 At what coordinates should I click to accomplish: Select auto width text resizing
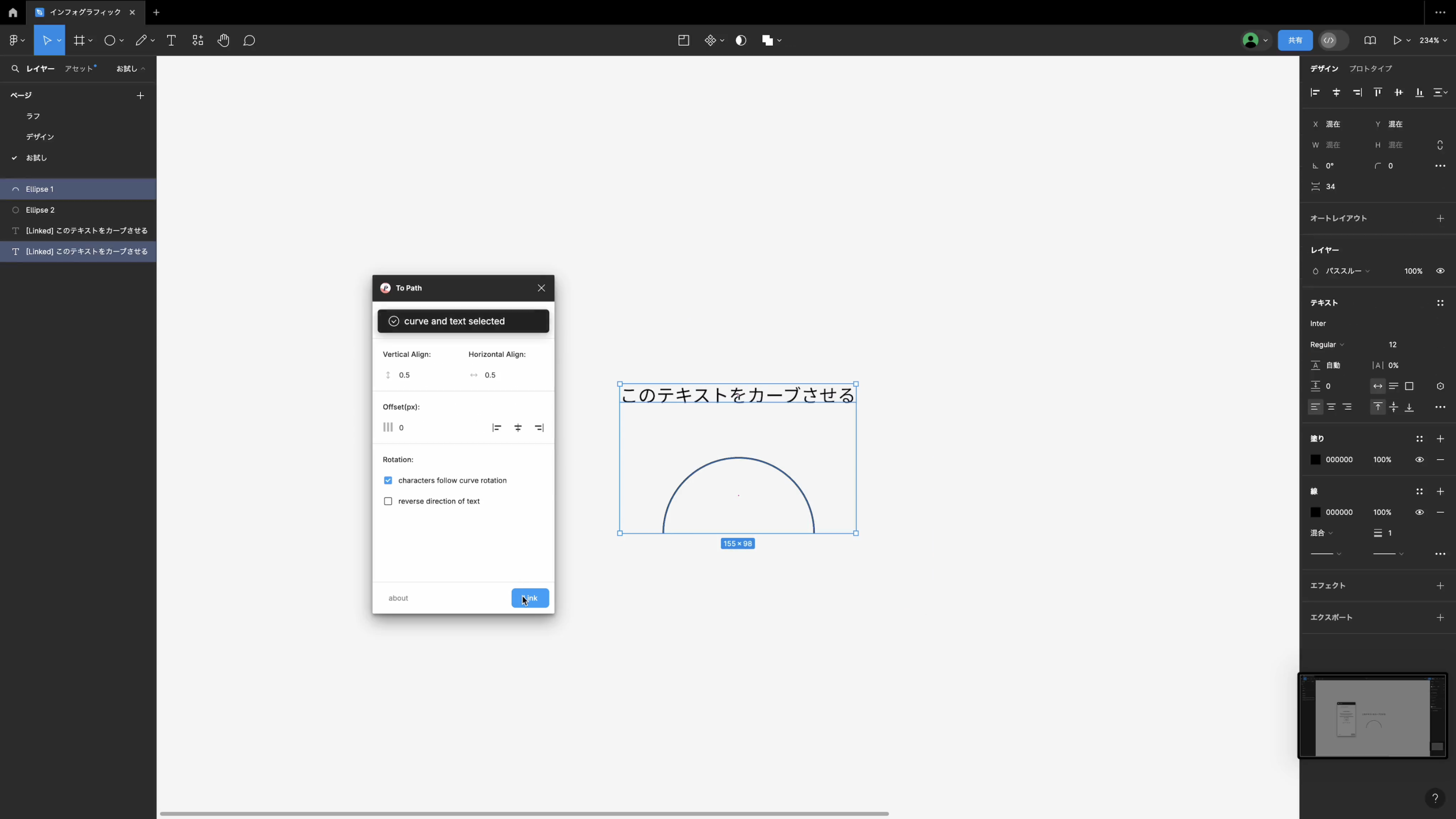[x=1377, y=386]
